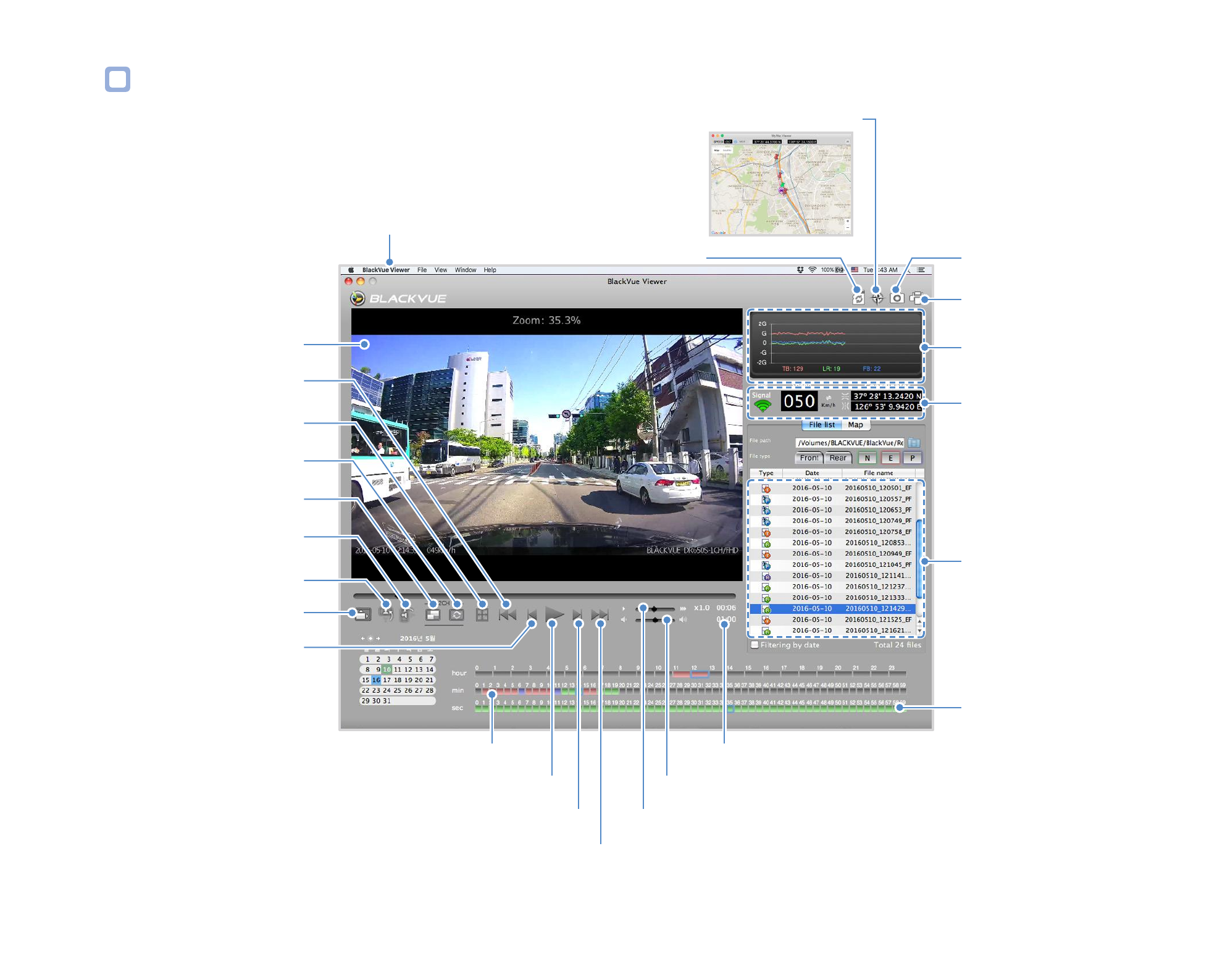Click the calendar today icon between the arrows
The width and height of the screenshot is (1225, 980).
click(x=370, y=639)
